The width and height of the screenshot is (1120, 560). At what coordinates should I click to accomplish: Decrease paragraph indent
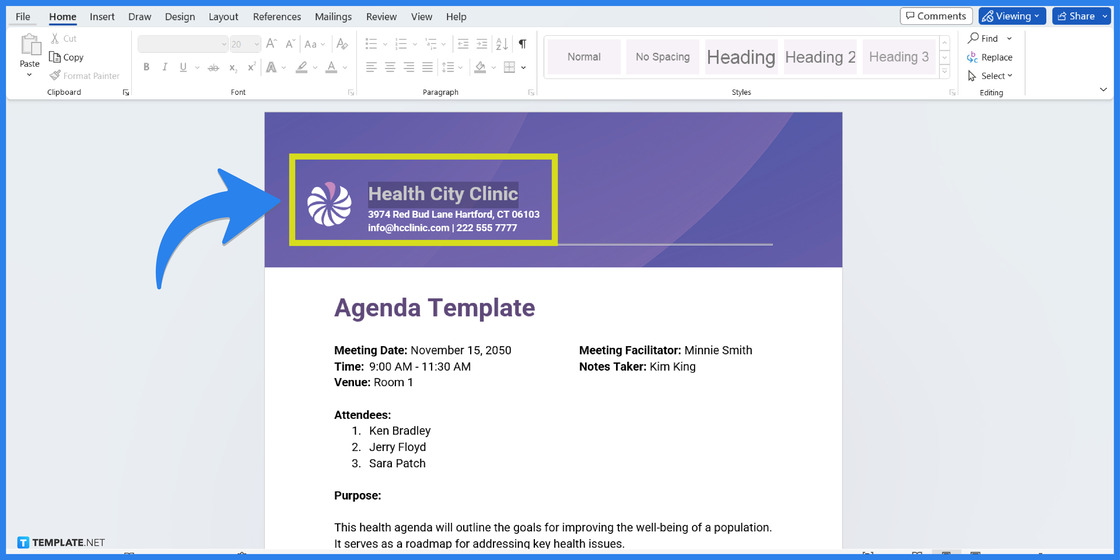point(464,44)
